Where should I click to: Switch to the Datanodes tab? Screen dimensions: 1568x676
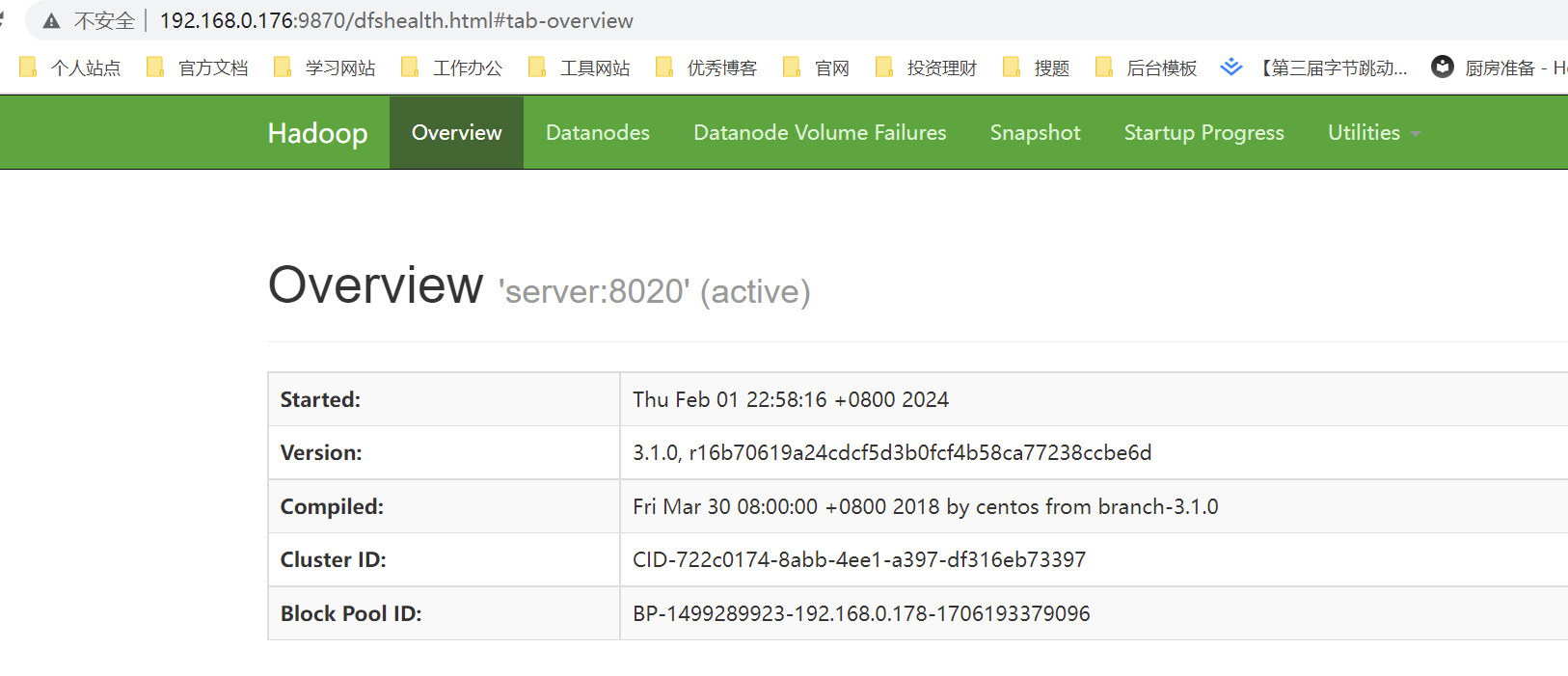(598, 133)
